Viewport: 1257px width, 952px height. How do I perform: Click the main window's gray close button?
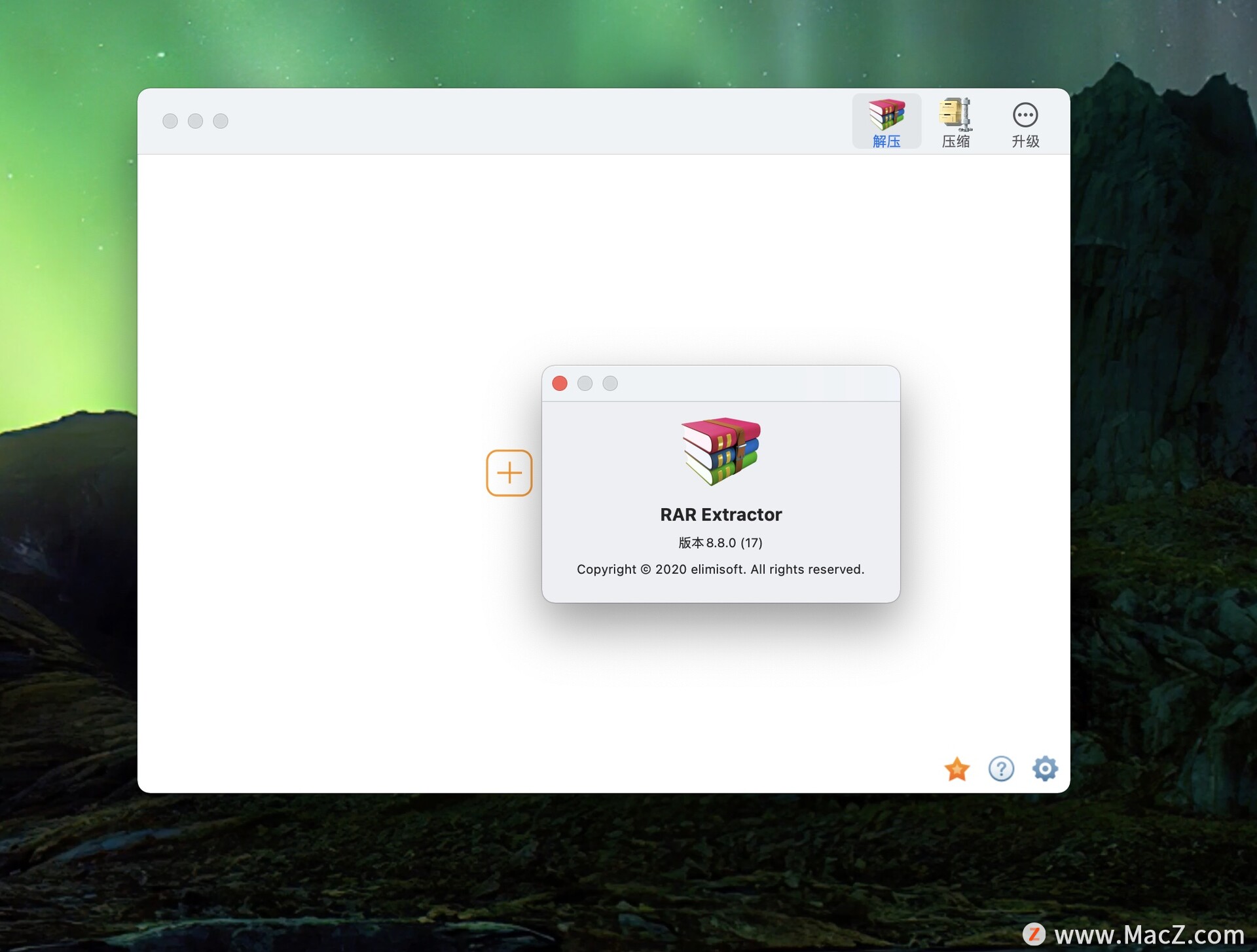[x=170, y=121]
